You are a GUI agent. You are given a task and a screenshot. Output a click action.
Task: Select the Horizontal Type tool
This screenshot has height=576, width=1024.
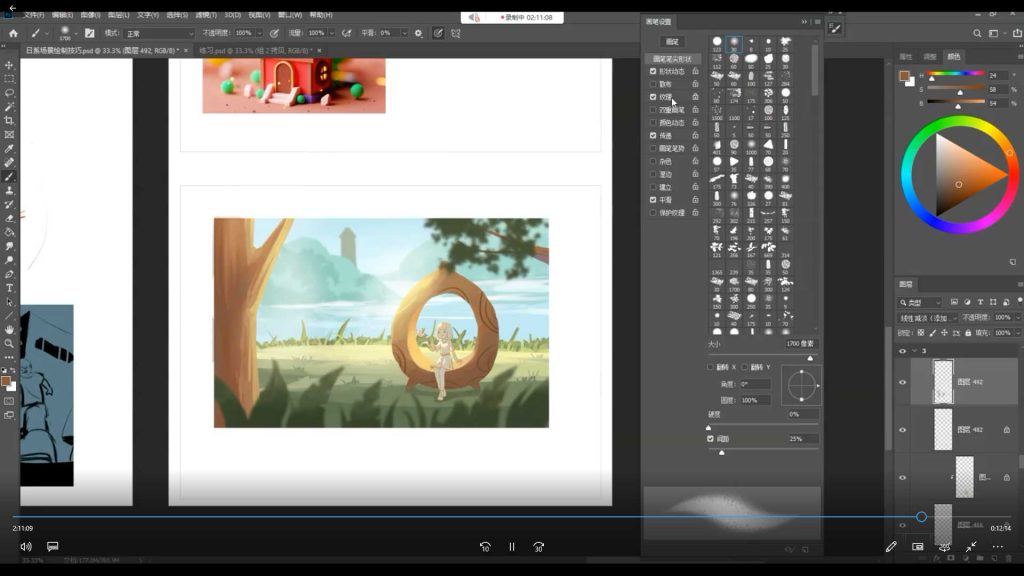(9, 287)
